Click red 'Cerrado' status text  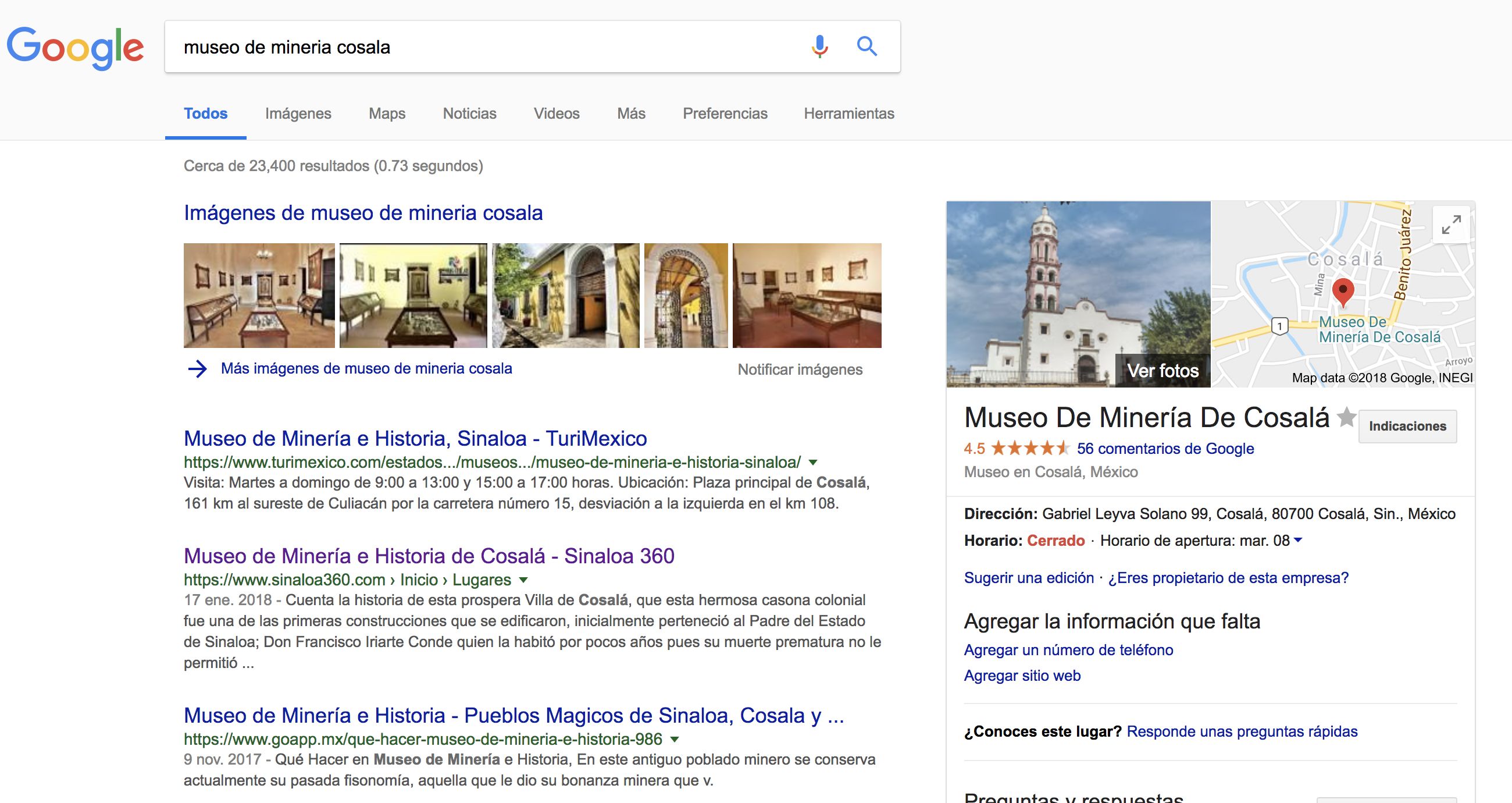1055,541
